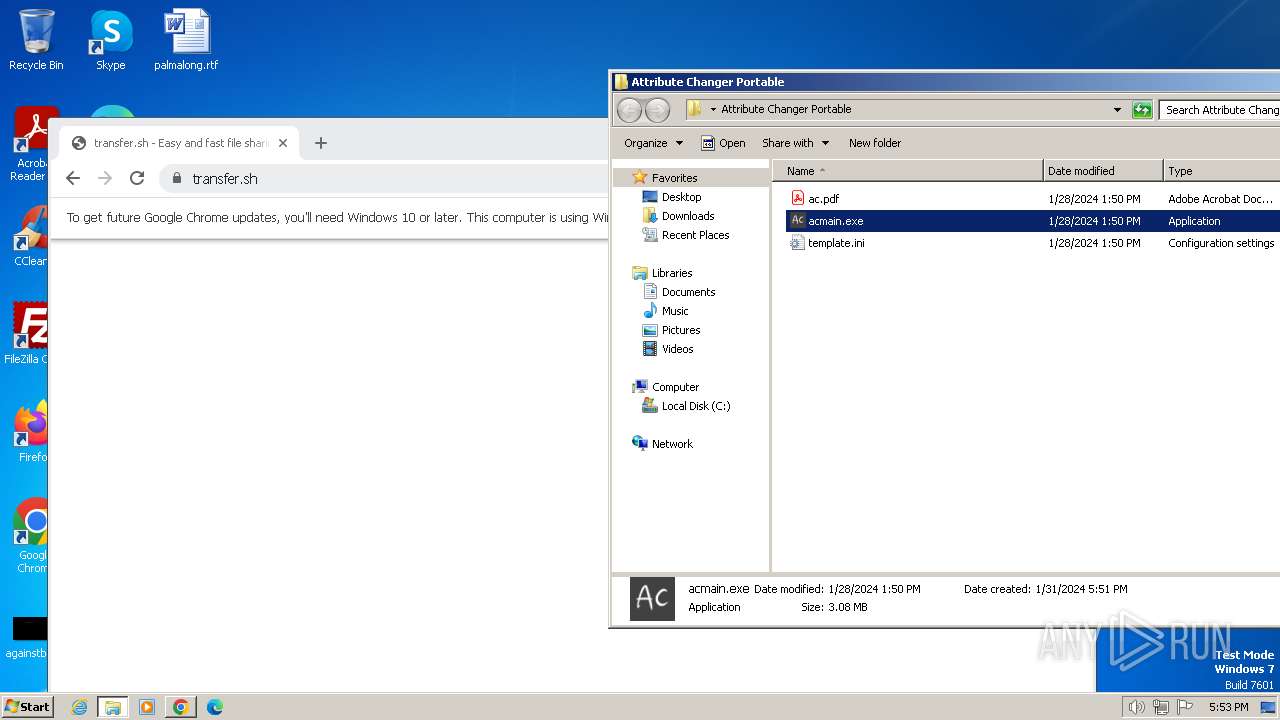Image resolution: width=1280 pixels, height=720 pixels.
Task: Select the transfer.sh Chrome tab
Action: tap(180, 143)
